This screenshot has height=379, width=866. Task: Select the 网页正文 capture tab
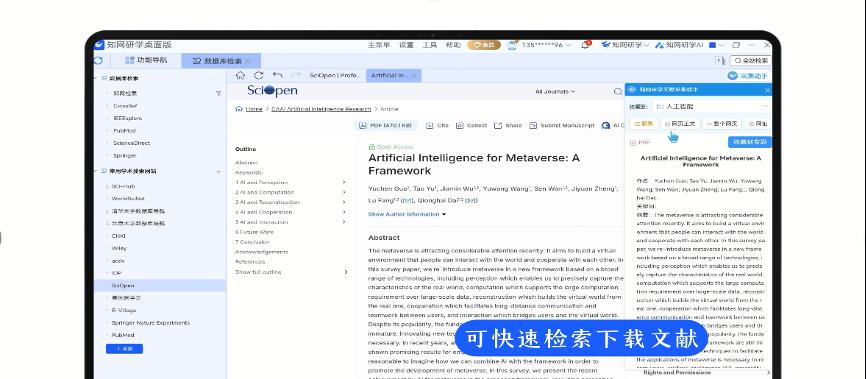[680, 124]
